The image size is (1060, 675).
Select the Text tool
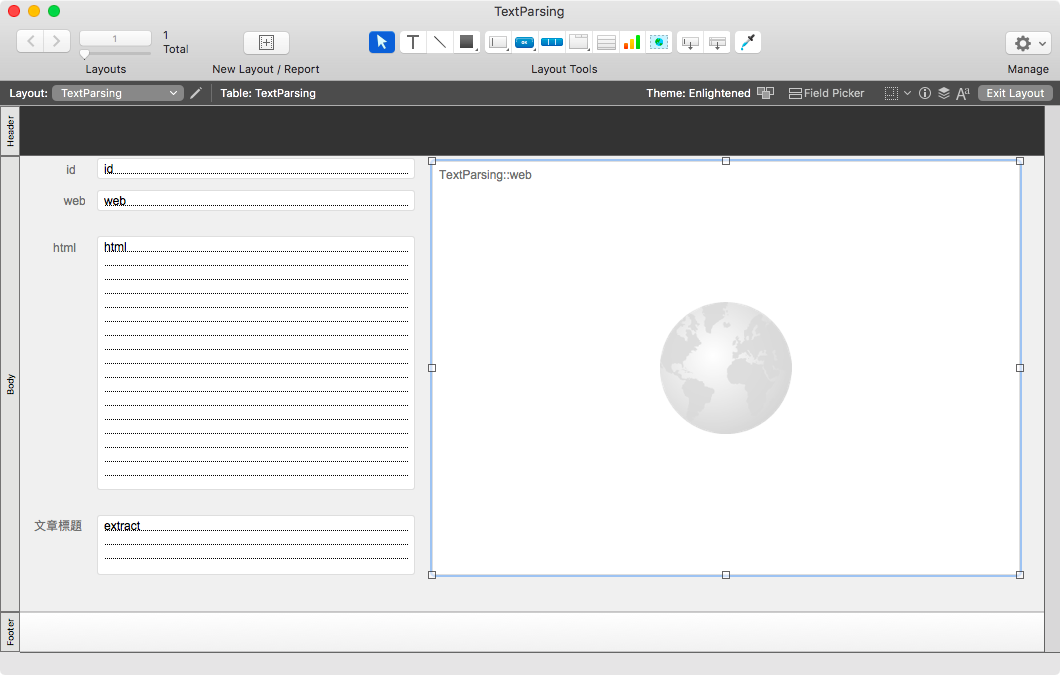412,42
